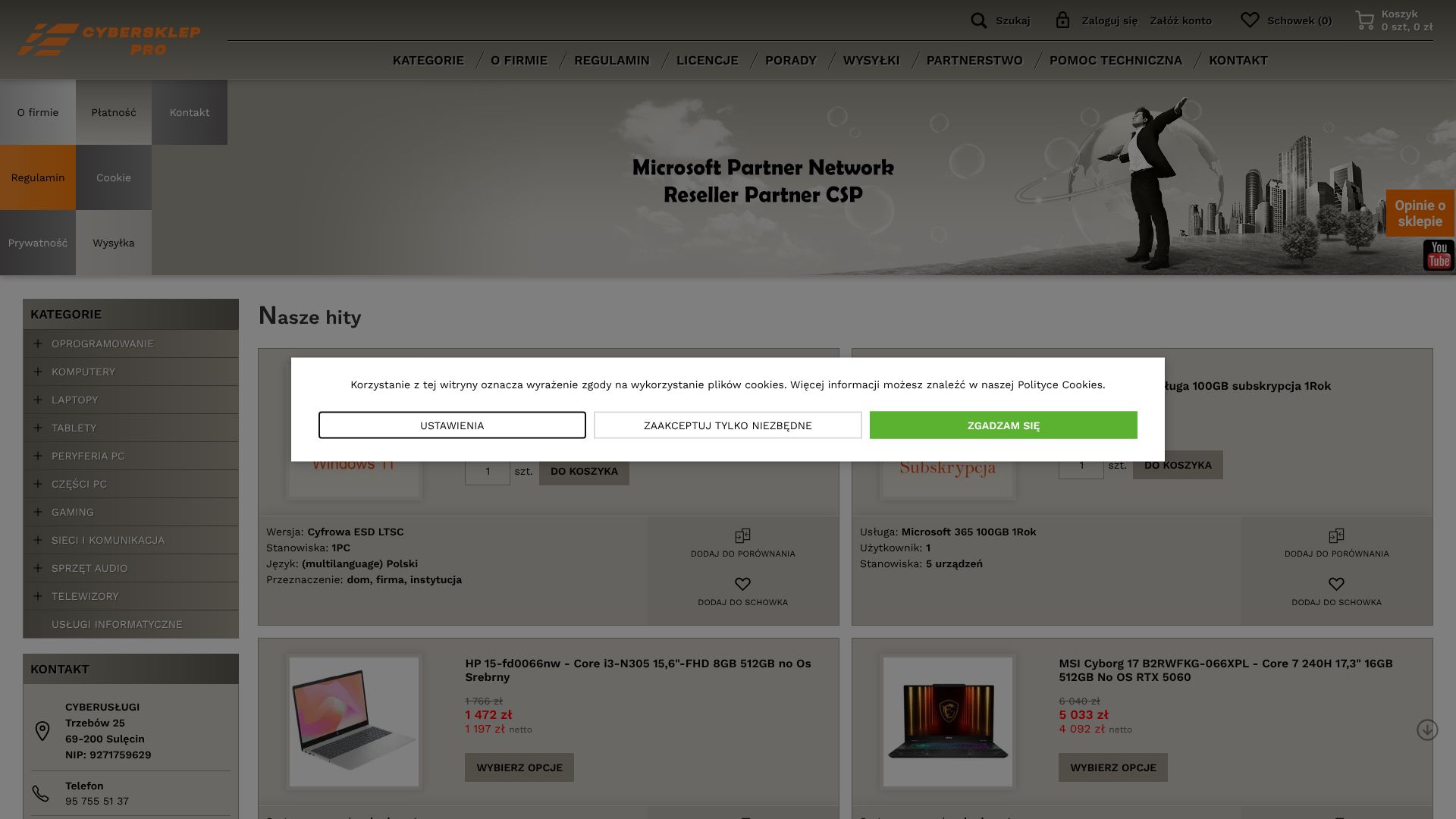1456x819 pixels.
Task: Click the scroll down circular arrow icon
Action: pos(1427,730)
